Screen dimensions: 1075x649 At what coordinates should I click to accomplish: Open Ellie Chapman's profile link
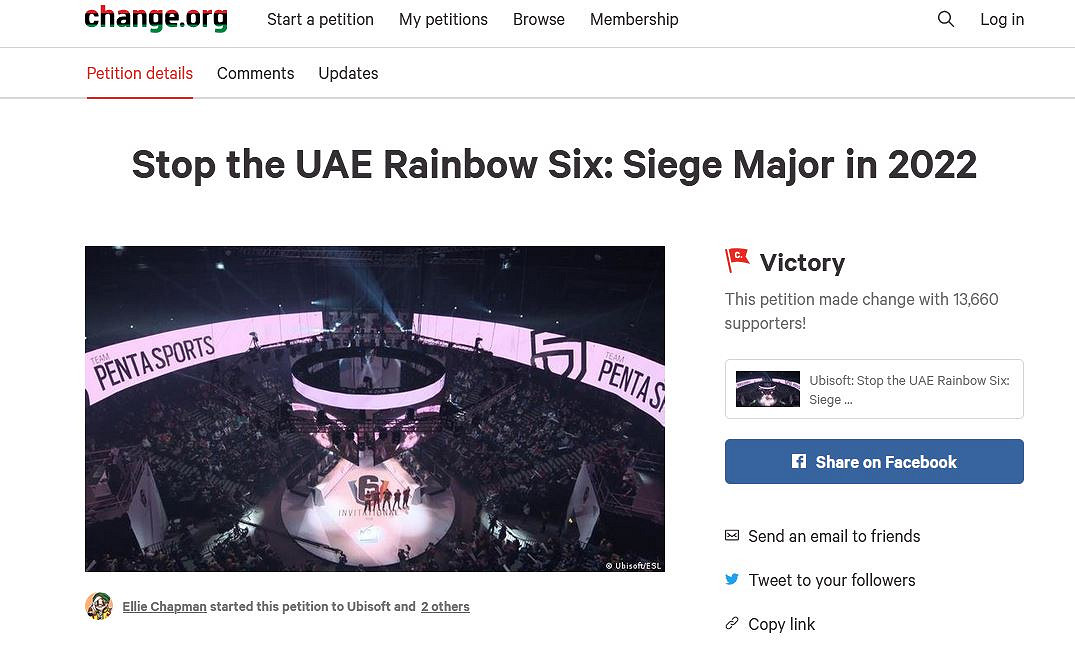164,606
